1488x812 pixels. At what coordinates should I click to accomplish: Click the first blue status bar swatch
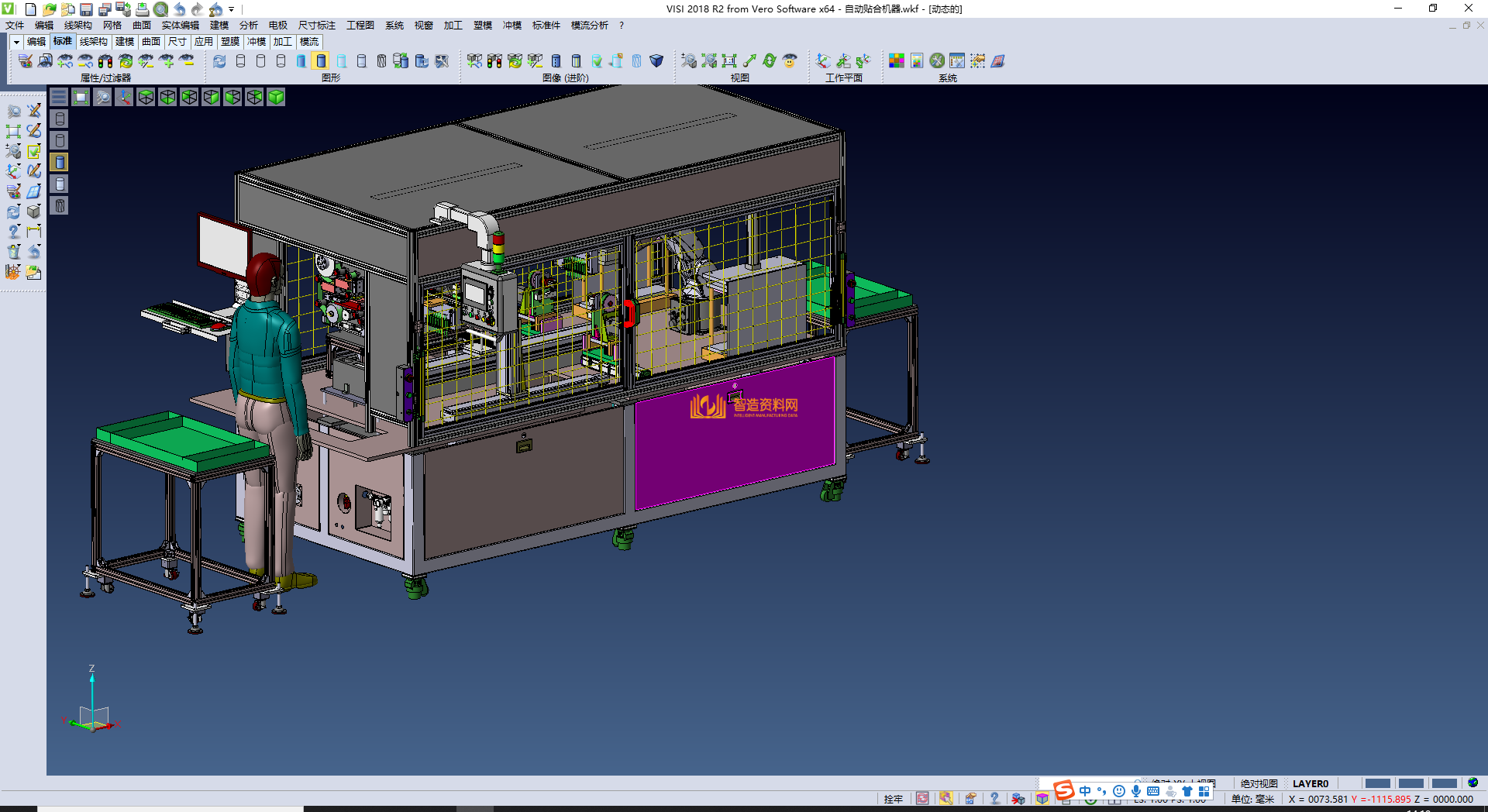(1377, 783)
